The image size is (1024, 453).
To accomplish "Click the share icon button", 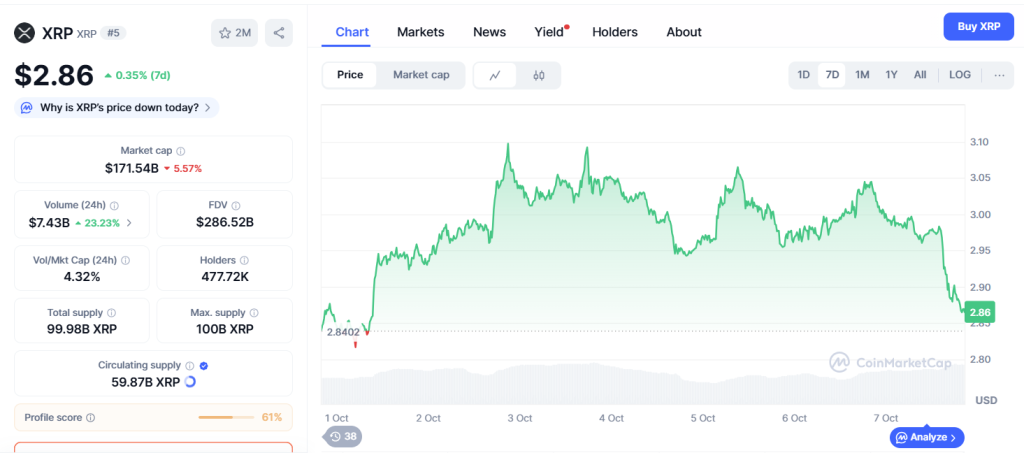I will (278, 33).
